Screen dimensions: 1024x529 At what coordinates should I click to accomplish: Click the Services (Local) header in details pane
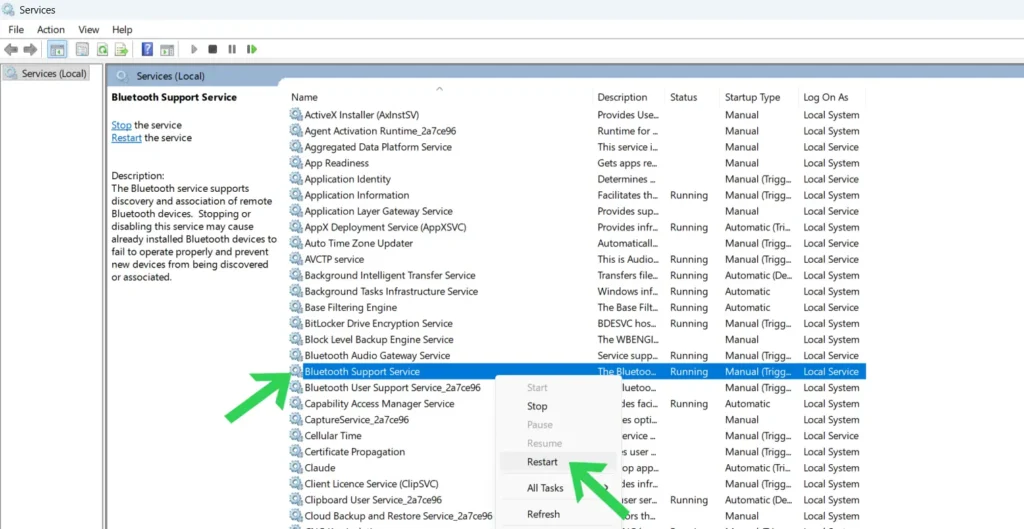tap(170, 76)
